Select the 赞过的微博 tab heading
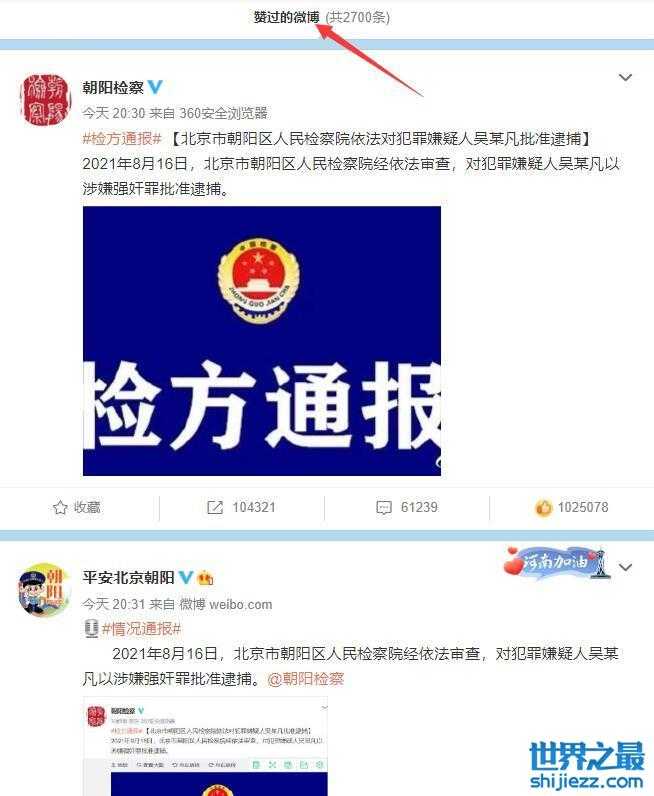This screenshot has height=796, width=654. click(286, 17)
